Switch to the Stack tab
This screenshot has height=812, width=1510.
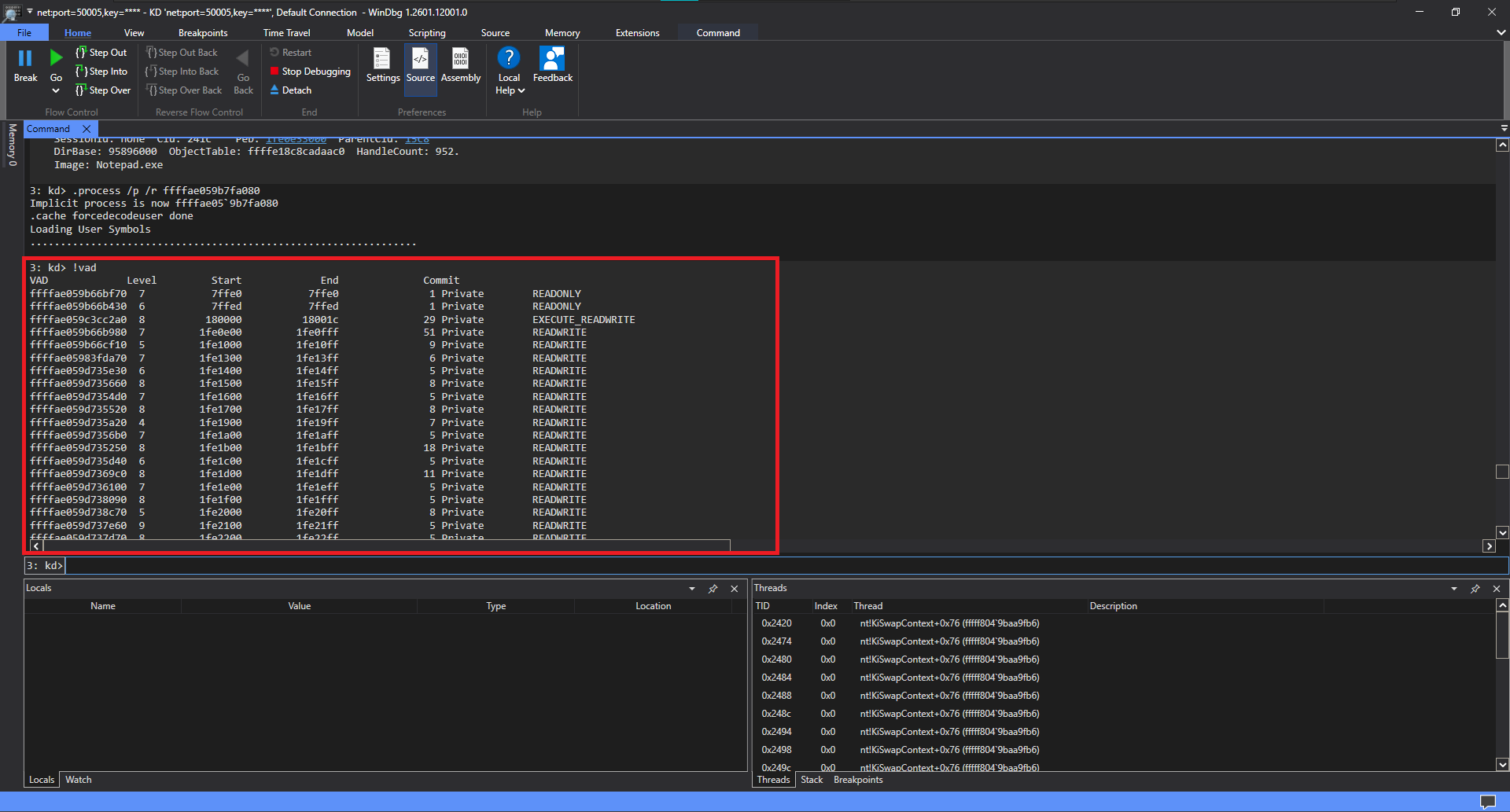[811, 780]
